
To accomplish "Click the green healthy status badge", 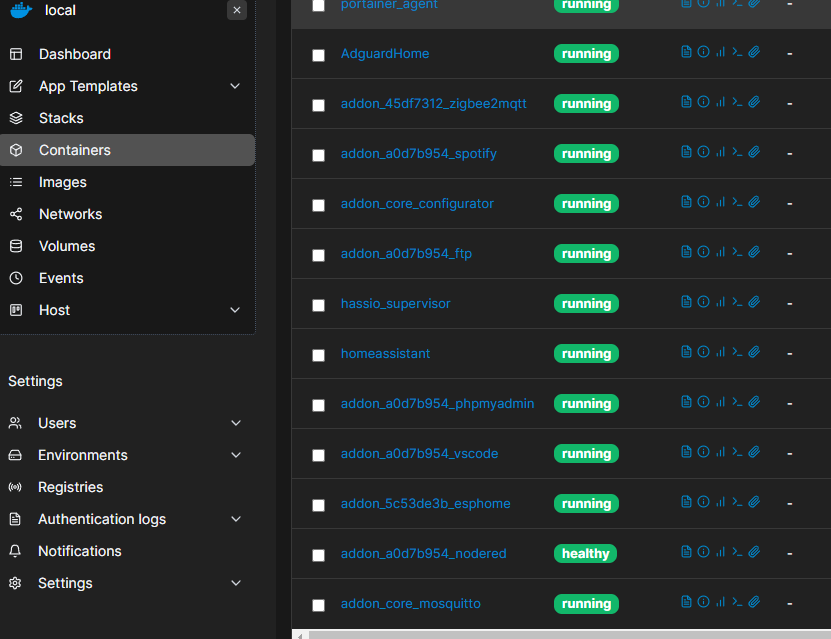I will [586, 553].
